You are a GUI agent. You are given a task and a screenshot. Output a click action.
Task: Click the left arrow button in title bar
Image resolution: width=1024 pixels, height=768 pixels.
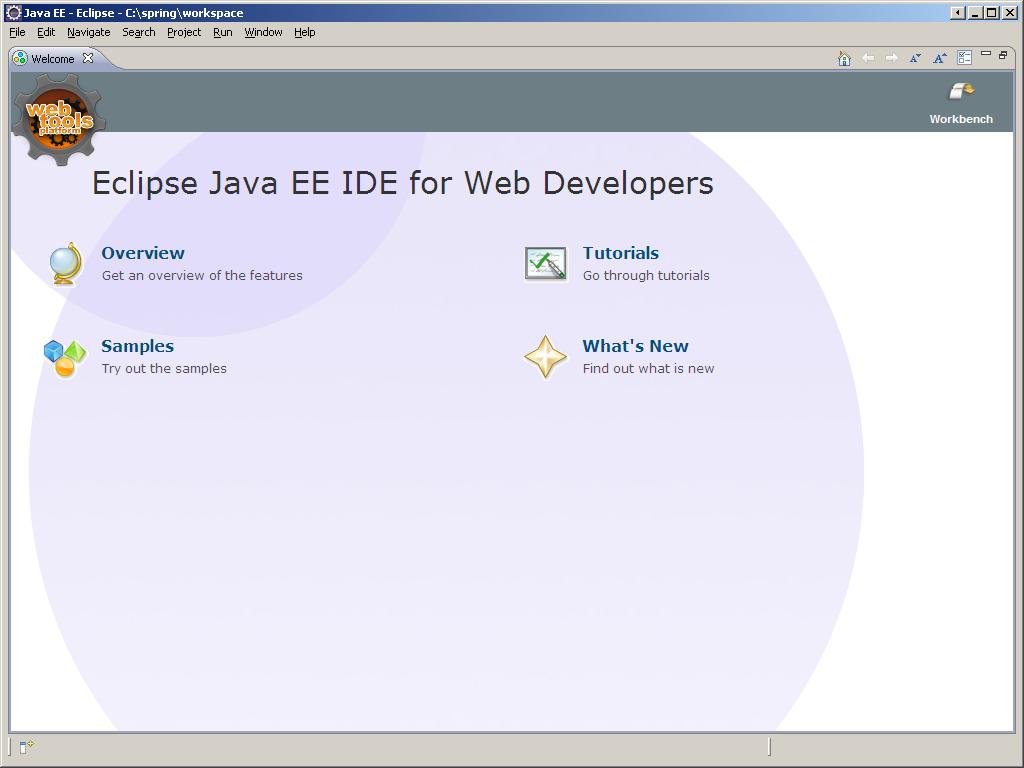point(958,12)
